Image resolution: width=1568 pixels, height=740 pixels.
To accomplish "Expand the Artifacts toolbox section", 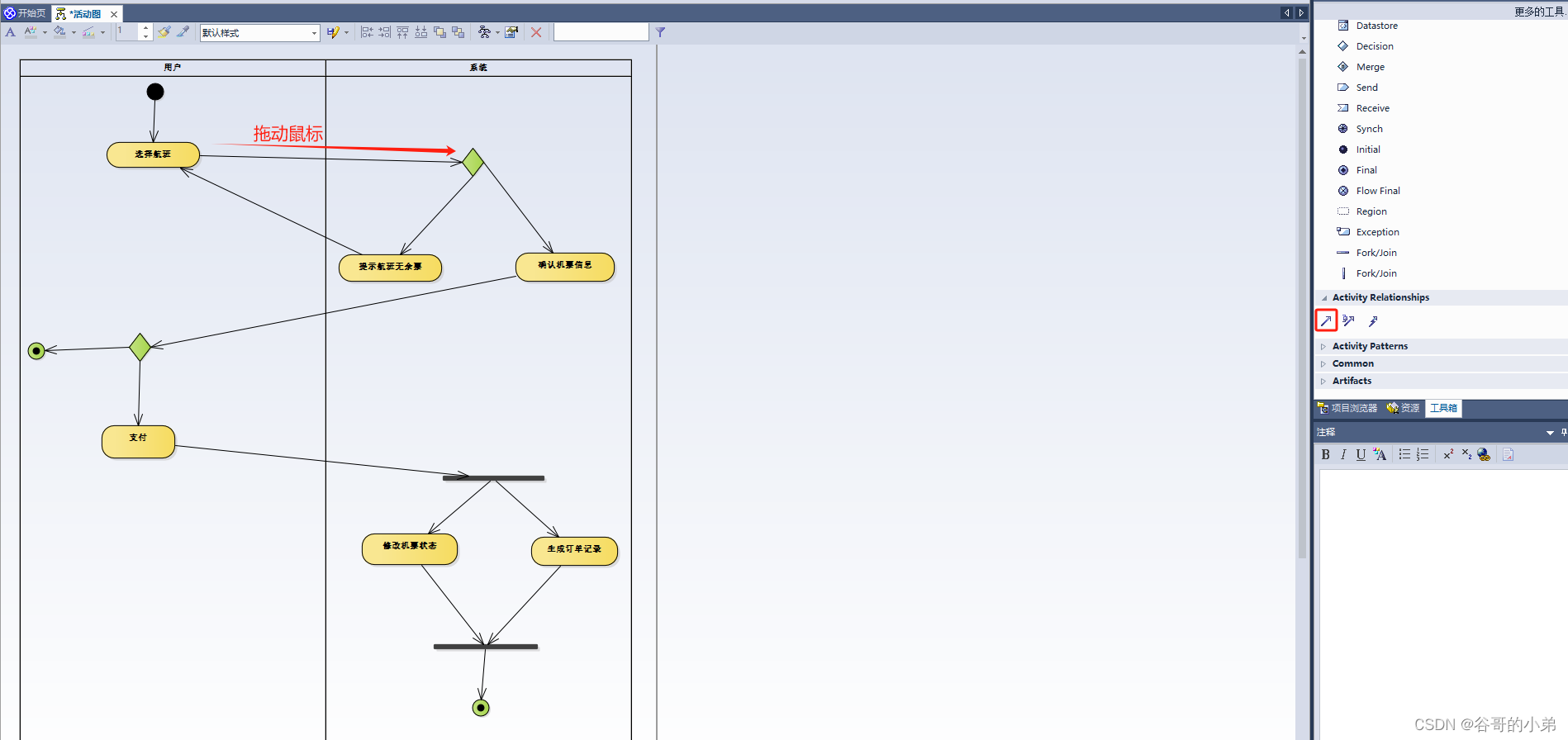I will click(x=1323, y=382).
